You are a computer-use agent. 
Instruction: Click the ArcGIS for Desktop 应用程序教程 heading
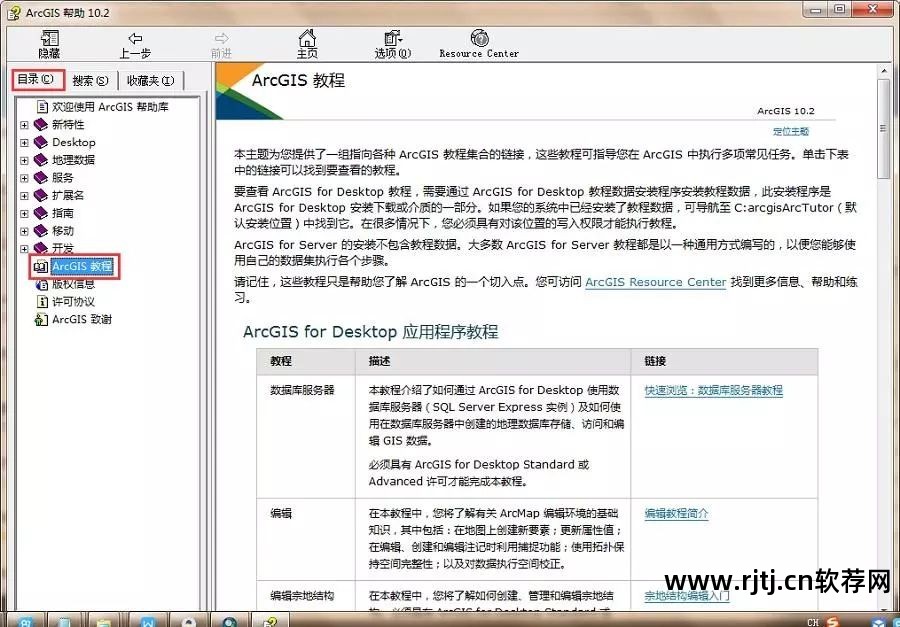point(371,332)
